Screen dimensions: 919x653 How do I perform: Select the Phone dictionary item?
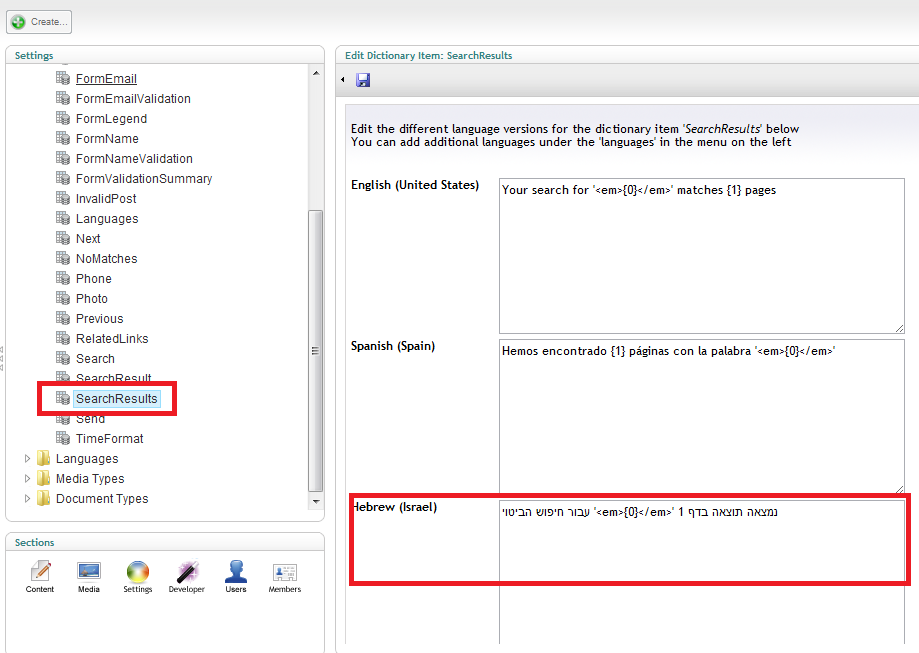coord(94,278)
